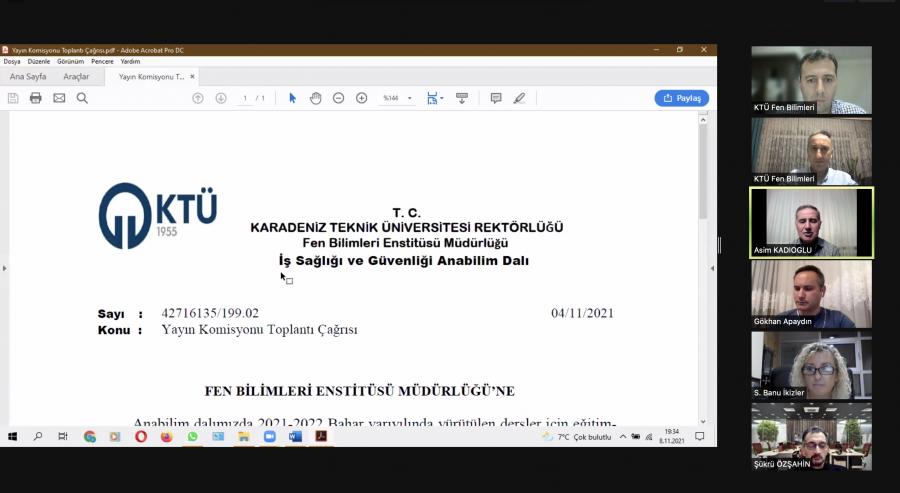Click the scrollbar up arrow
This screenshot has width=900, height=493.
point(703,119)
